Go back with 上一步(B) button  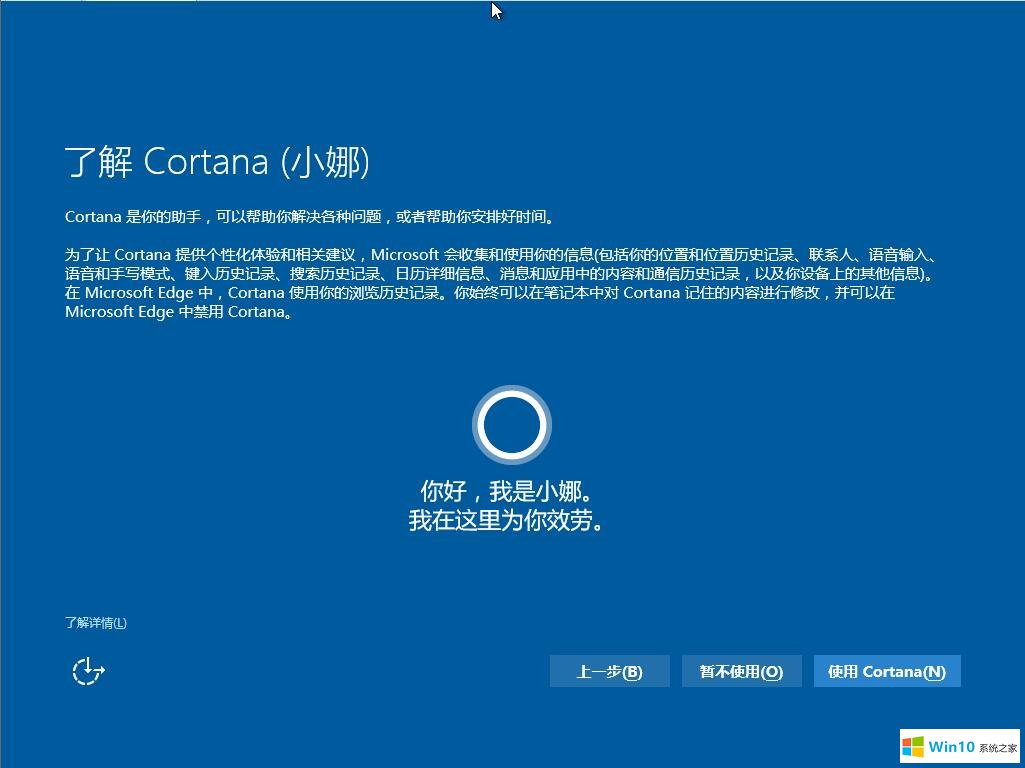pyautogui.click(x=609, y=671)
